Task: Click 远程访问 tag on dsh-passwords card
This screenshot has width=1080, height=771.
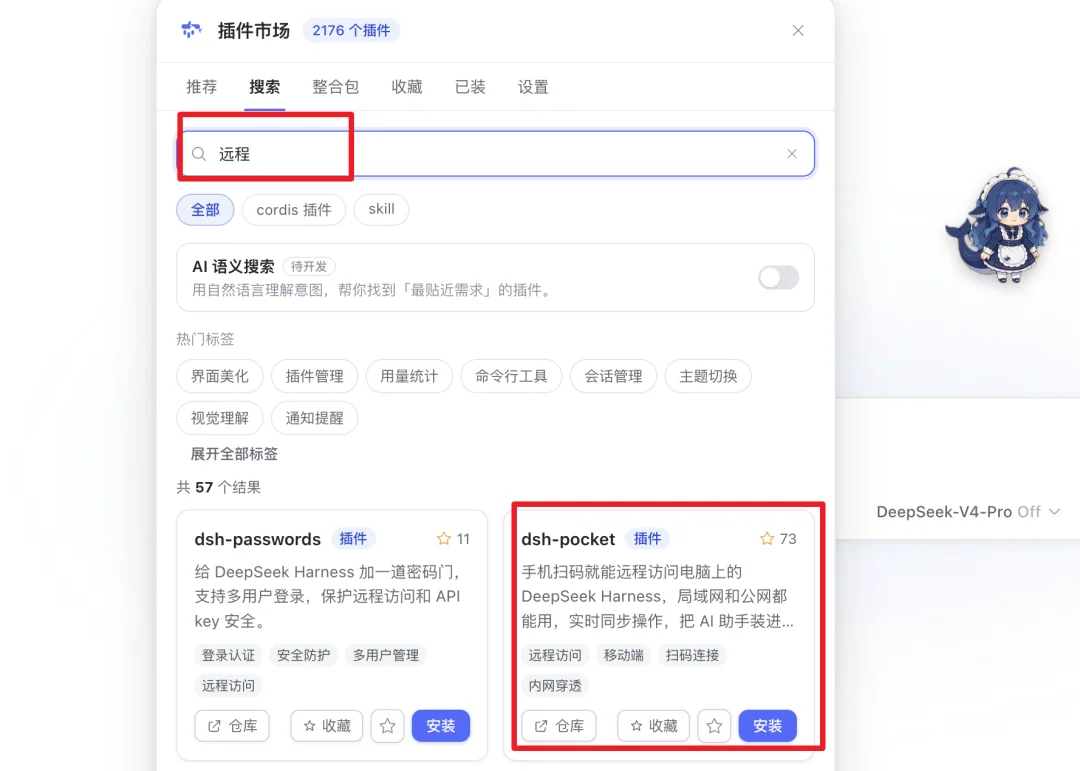Action: click(228, 686)
